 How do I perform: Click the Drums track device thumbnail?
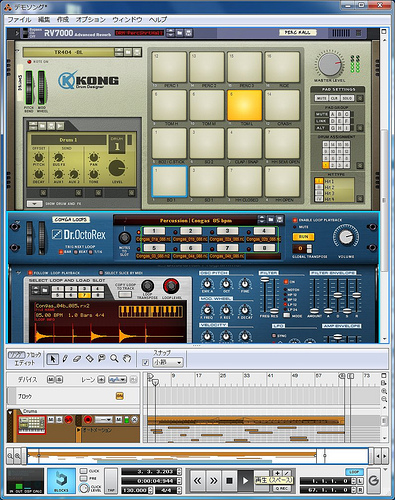32,424
